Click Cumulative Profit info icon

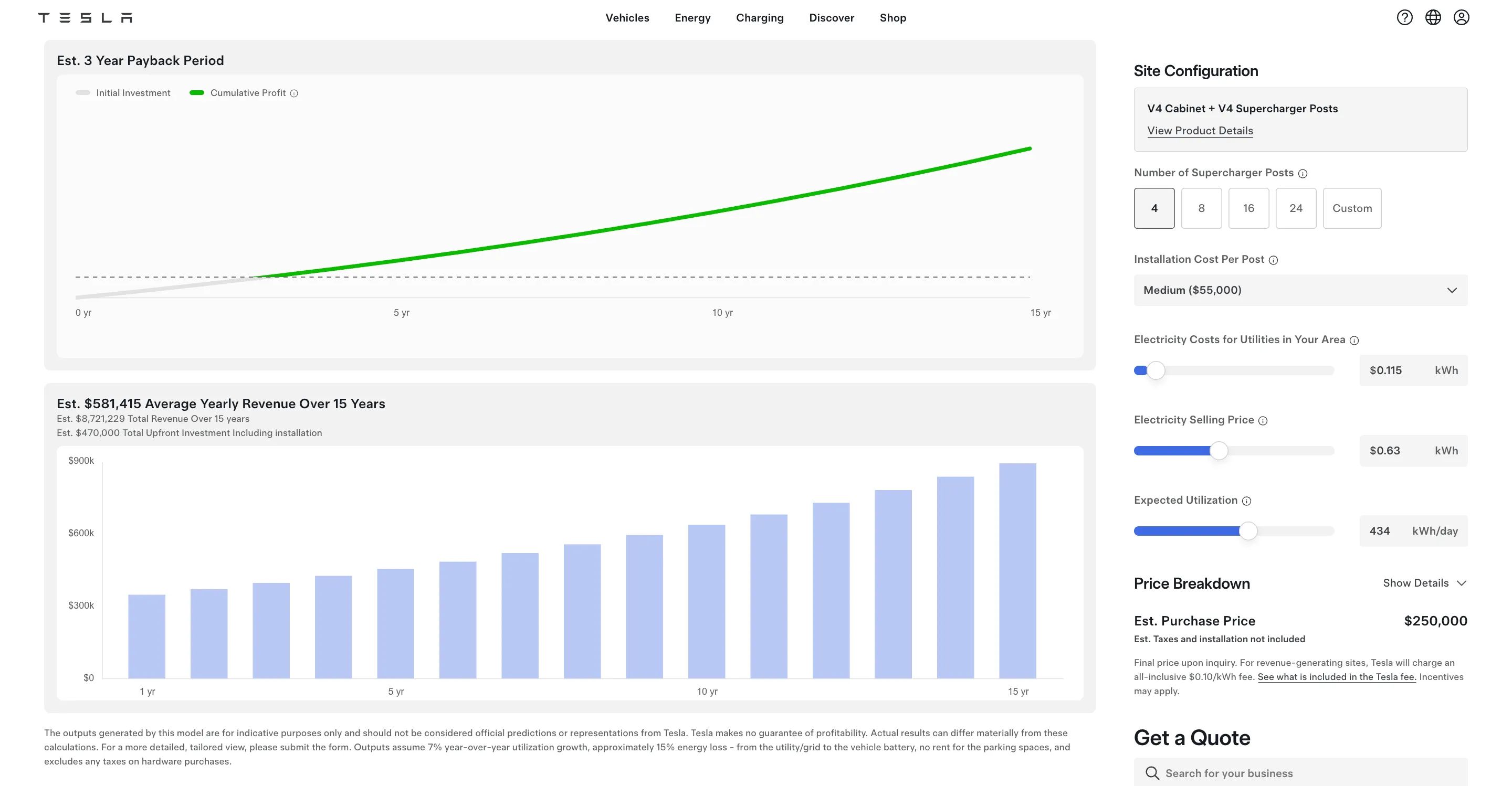[x=294, y=93]
